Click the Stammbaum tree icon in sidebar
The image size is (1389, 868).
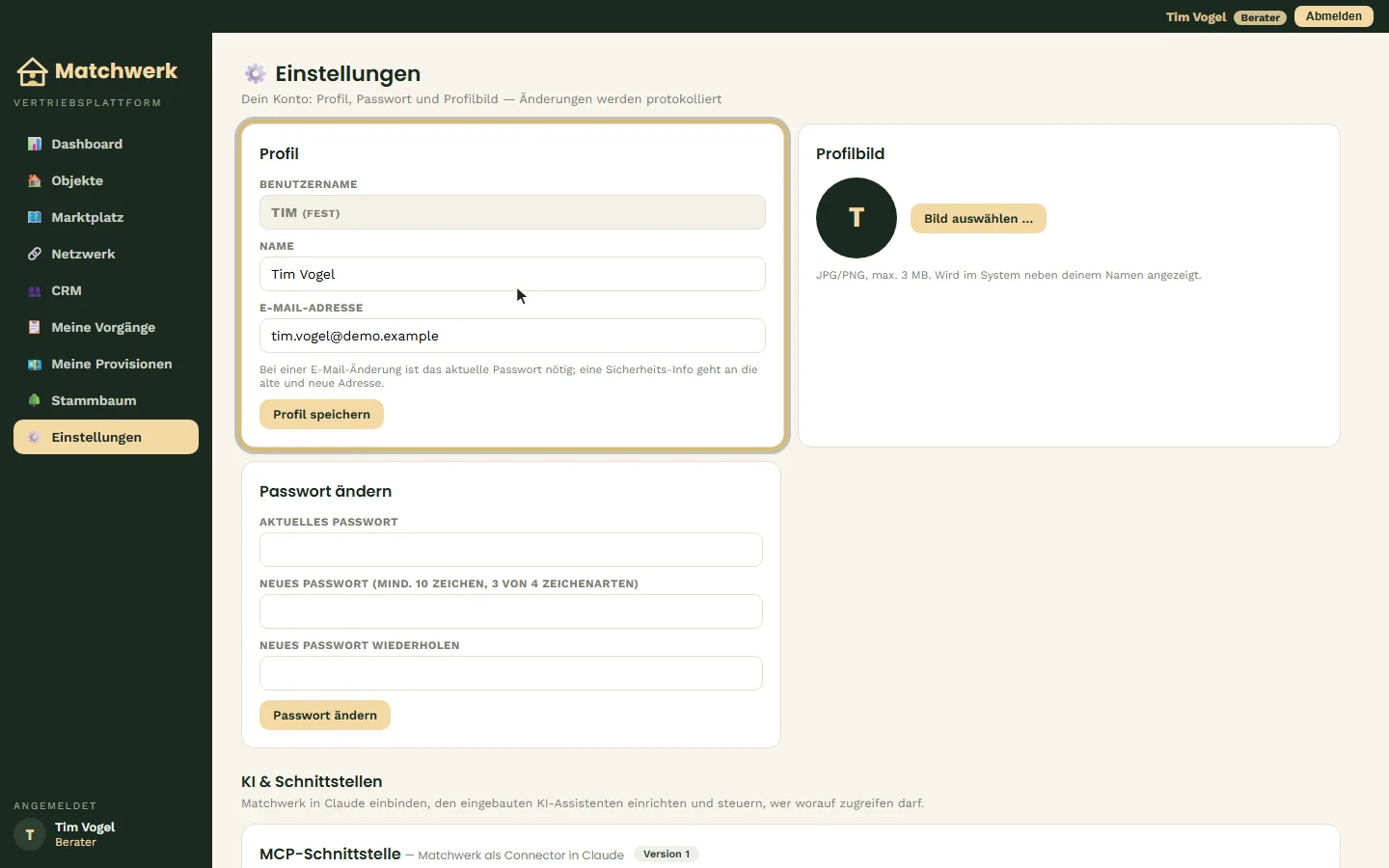coord(35,400)
